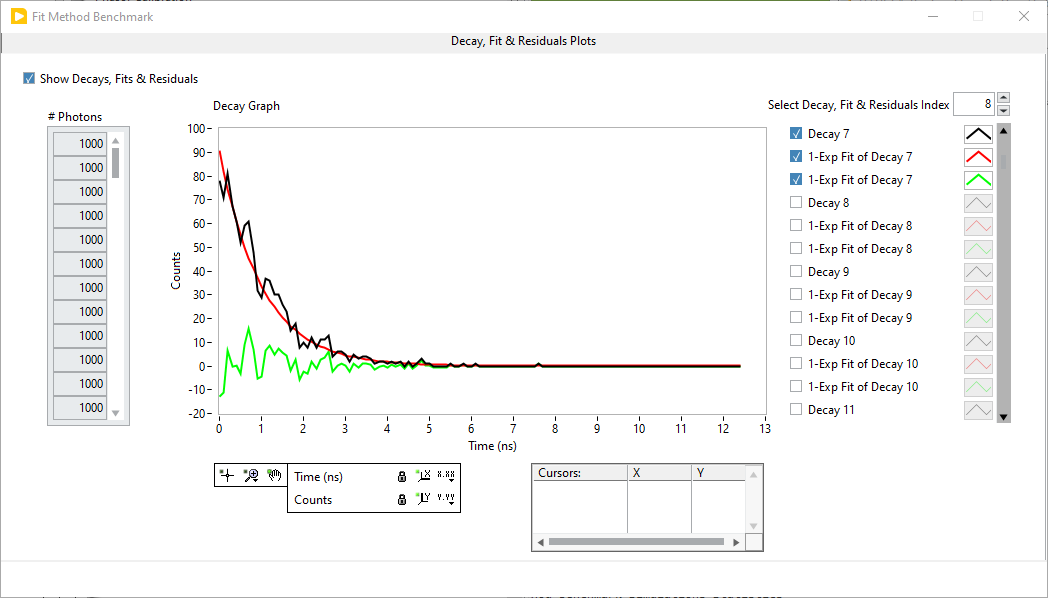Autoscale the Y axis once

pyautogui.click(x=424, y=498)
